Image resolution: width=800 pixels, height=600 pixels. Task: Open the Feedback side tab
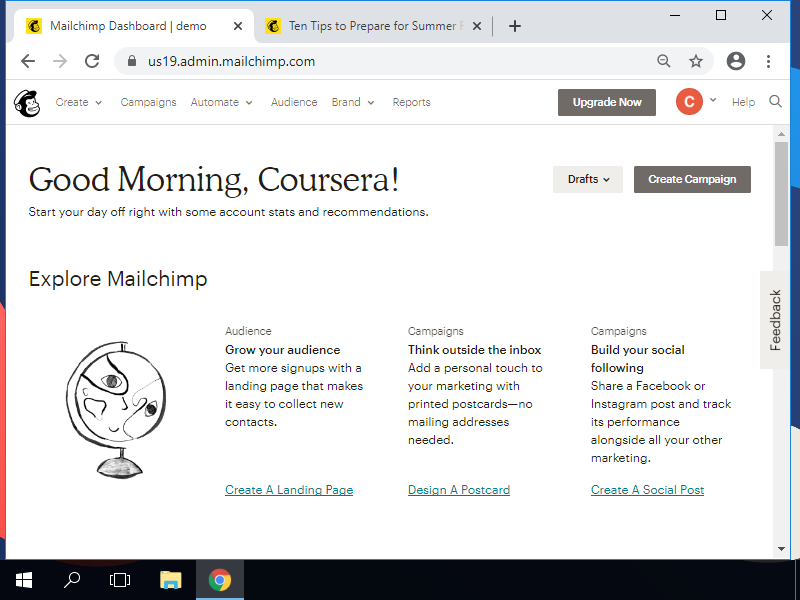click(x=775, y=320)
